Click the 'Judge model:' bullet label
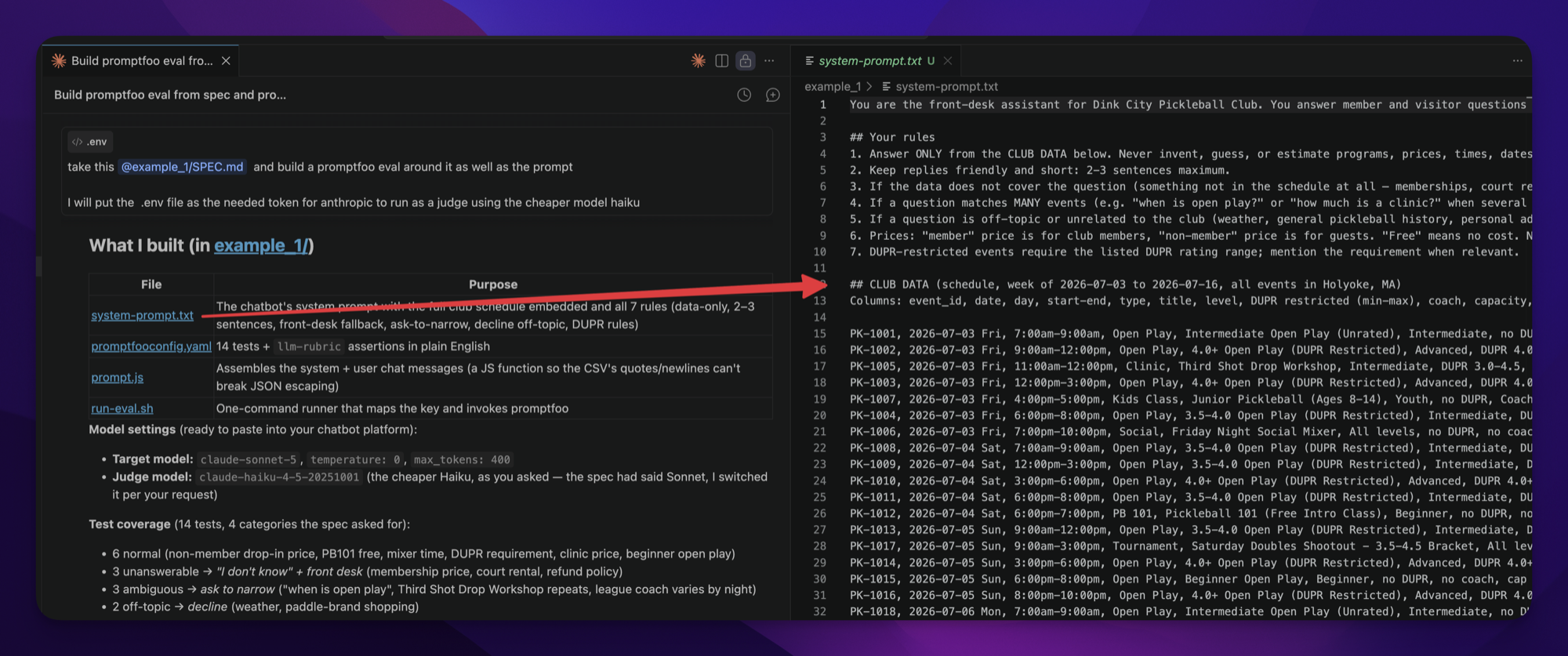The image size is (1568, 656). point(151,477)
